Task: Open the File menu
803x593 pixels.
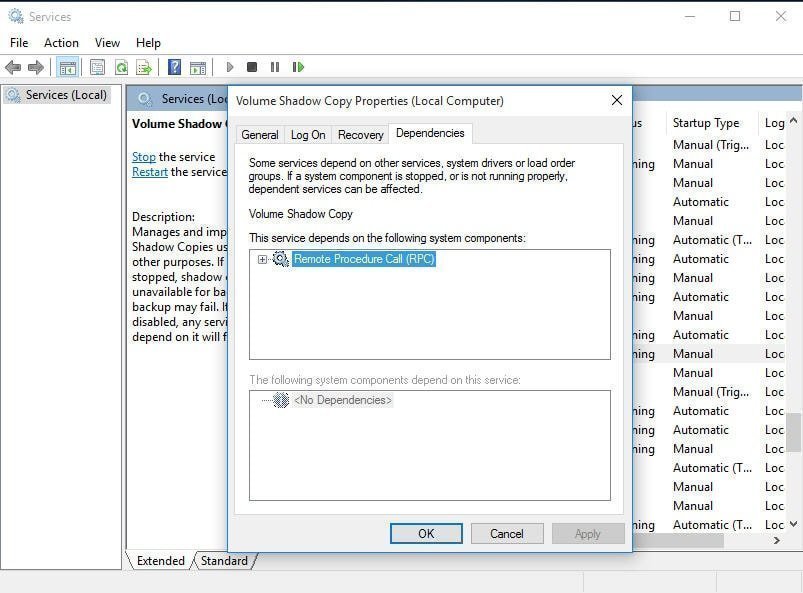Action: [19, 43]
